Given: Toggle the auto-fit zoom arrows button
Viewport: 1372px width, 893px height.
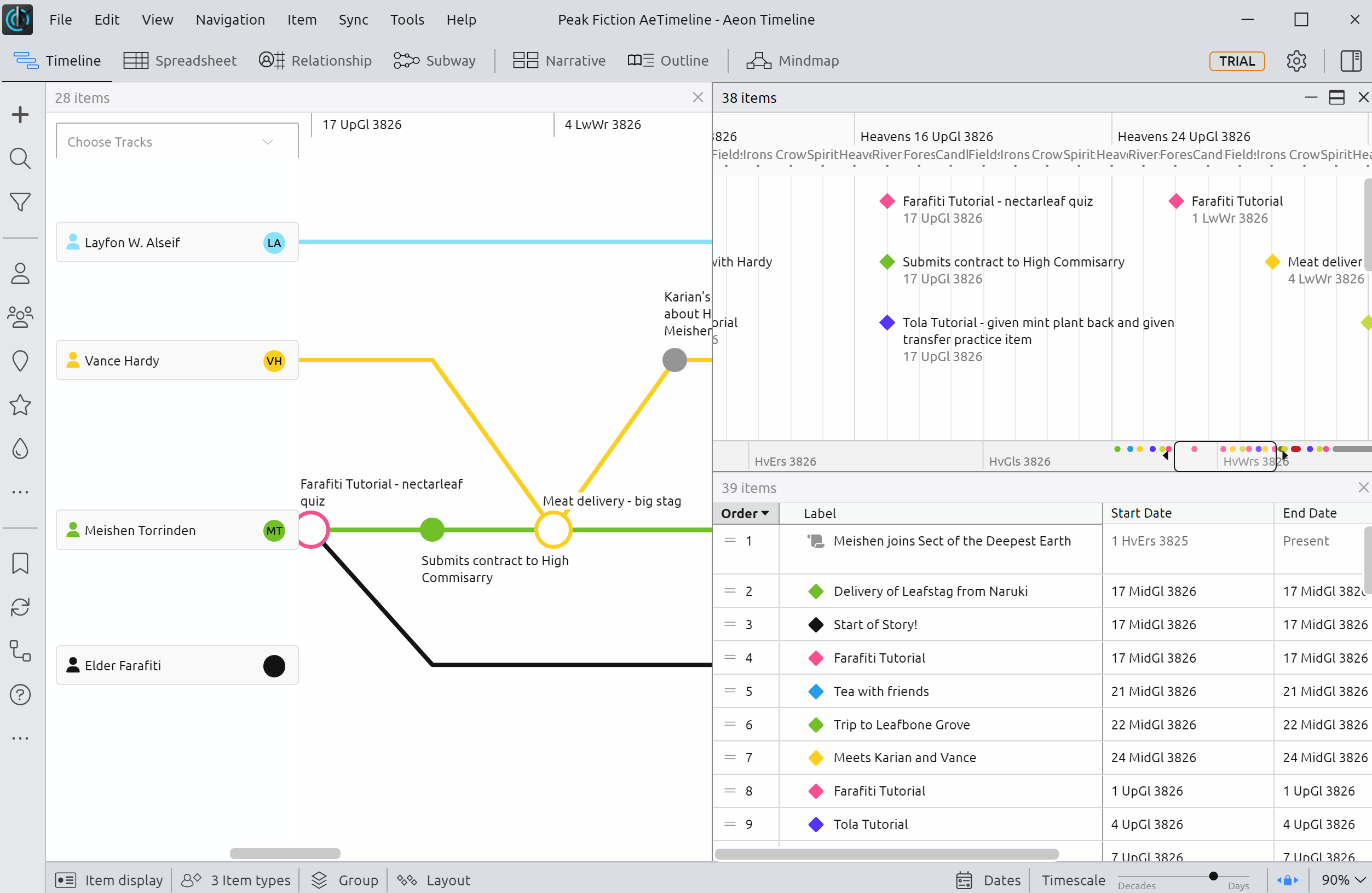Looking at the screenshot, I should [1287, 880].
